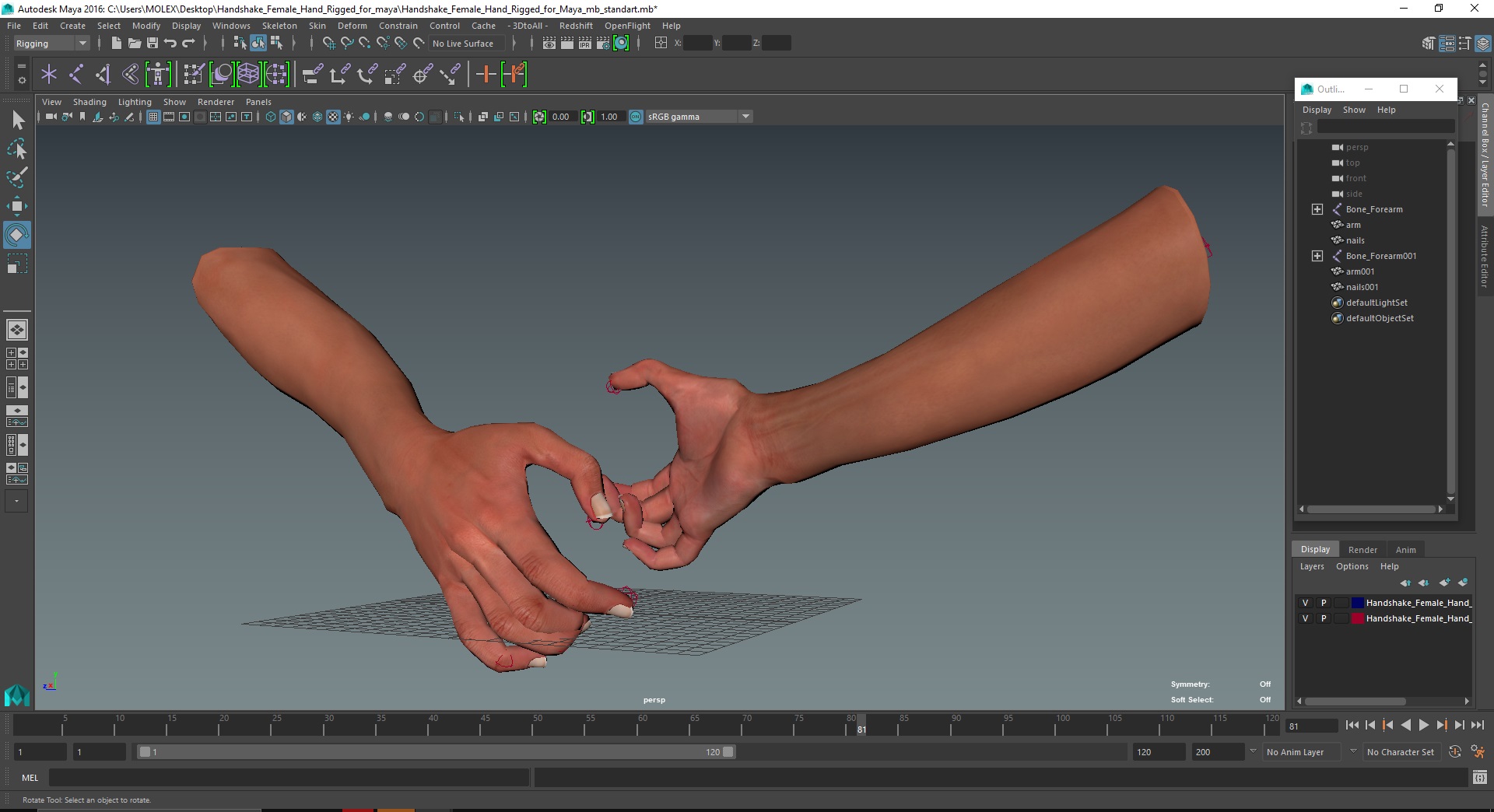1494x812 pixels.
Task: Activate the Scale tool
Action: (17, 264)
